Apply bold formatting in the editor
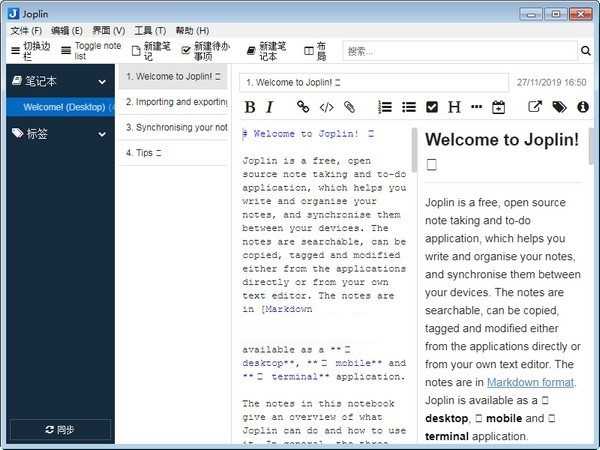 point(250,107)
